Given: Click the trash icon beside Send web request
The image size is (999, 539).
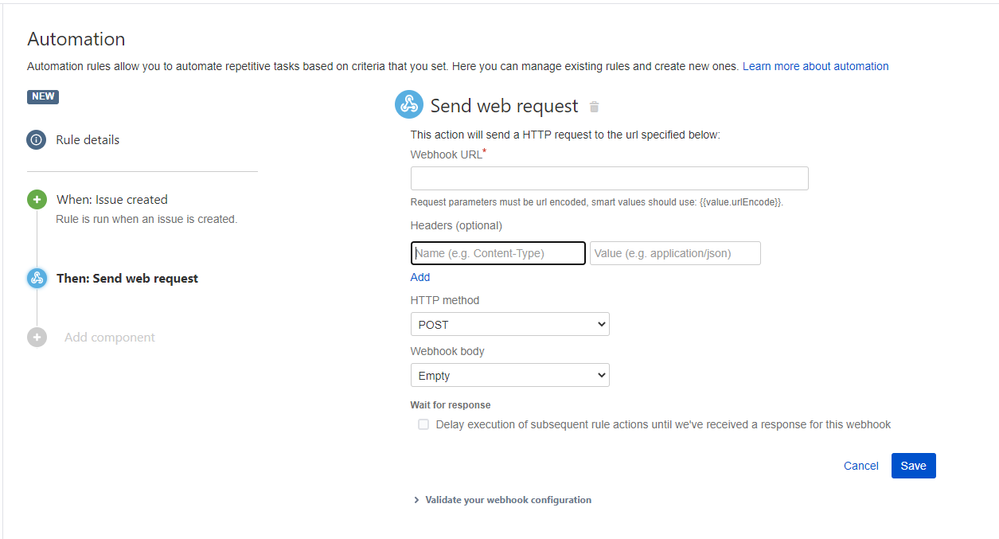Looking at the screenshot, I should click(594, 107).
